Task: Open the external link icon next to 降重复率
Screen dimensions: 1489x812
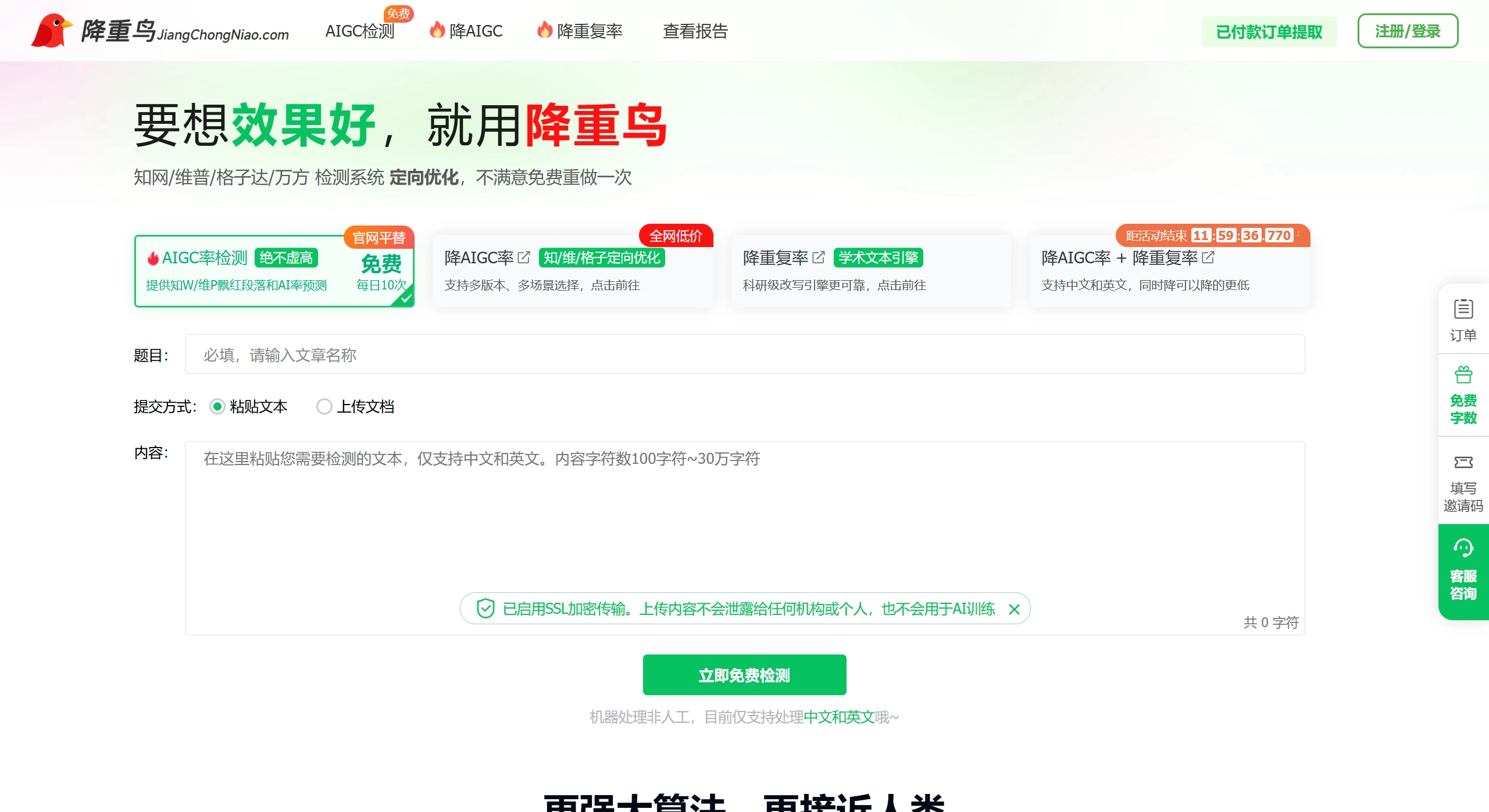Action: pyautogui.click(x=819, y=256)
